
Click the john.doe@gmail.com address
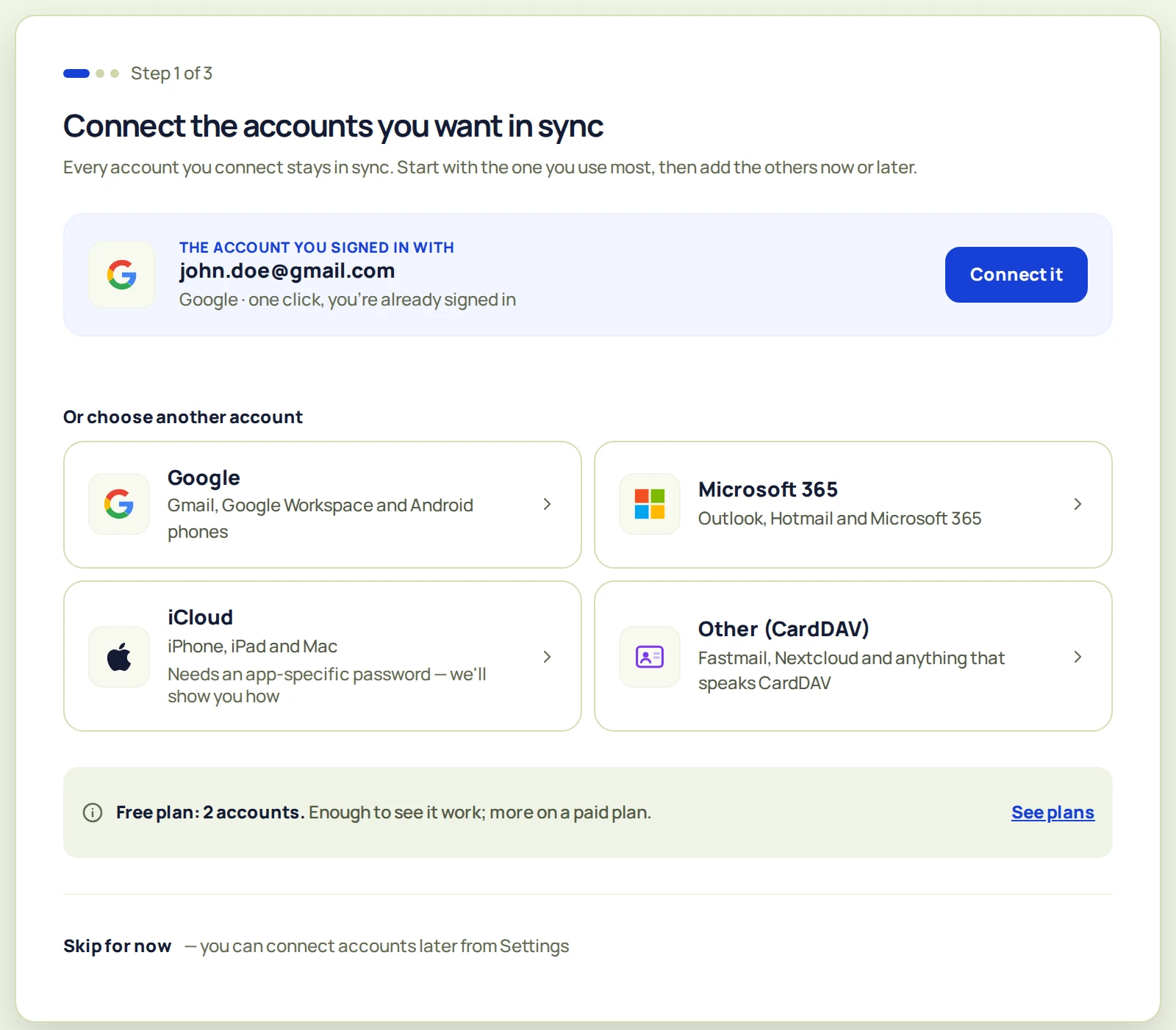[x=287, y=271]
